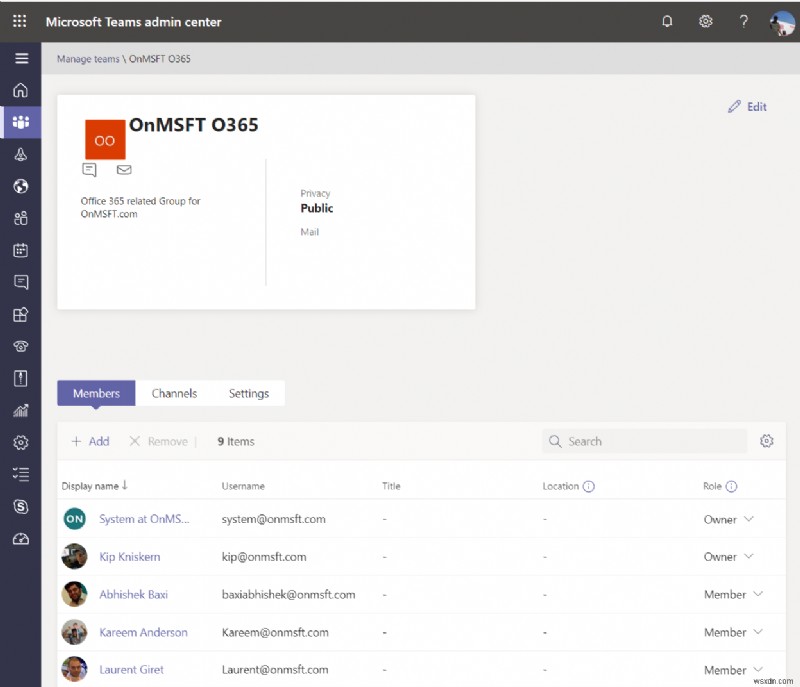Click Edit to modify team details
The width and height of the screenshot is (800, 687).
click(747, 106)
